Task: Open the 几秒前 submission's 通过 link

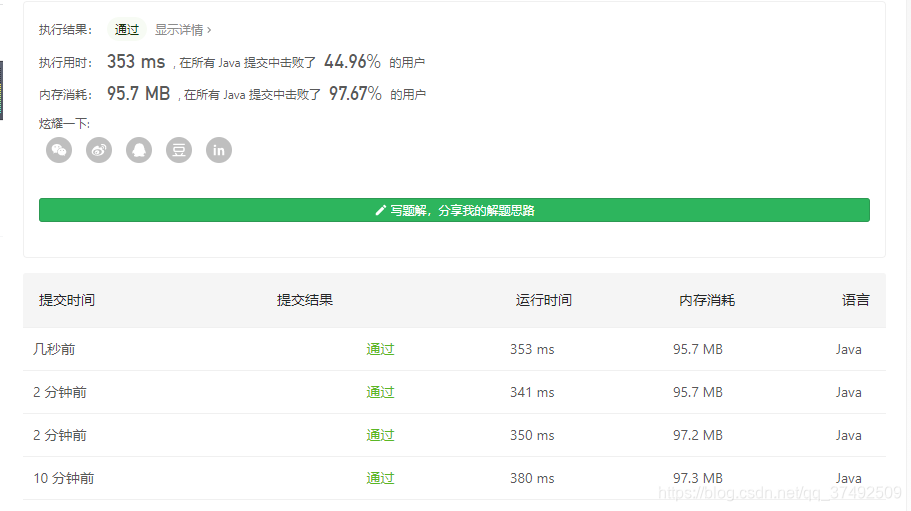Action: (381, 349)
